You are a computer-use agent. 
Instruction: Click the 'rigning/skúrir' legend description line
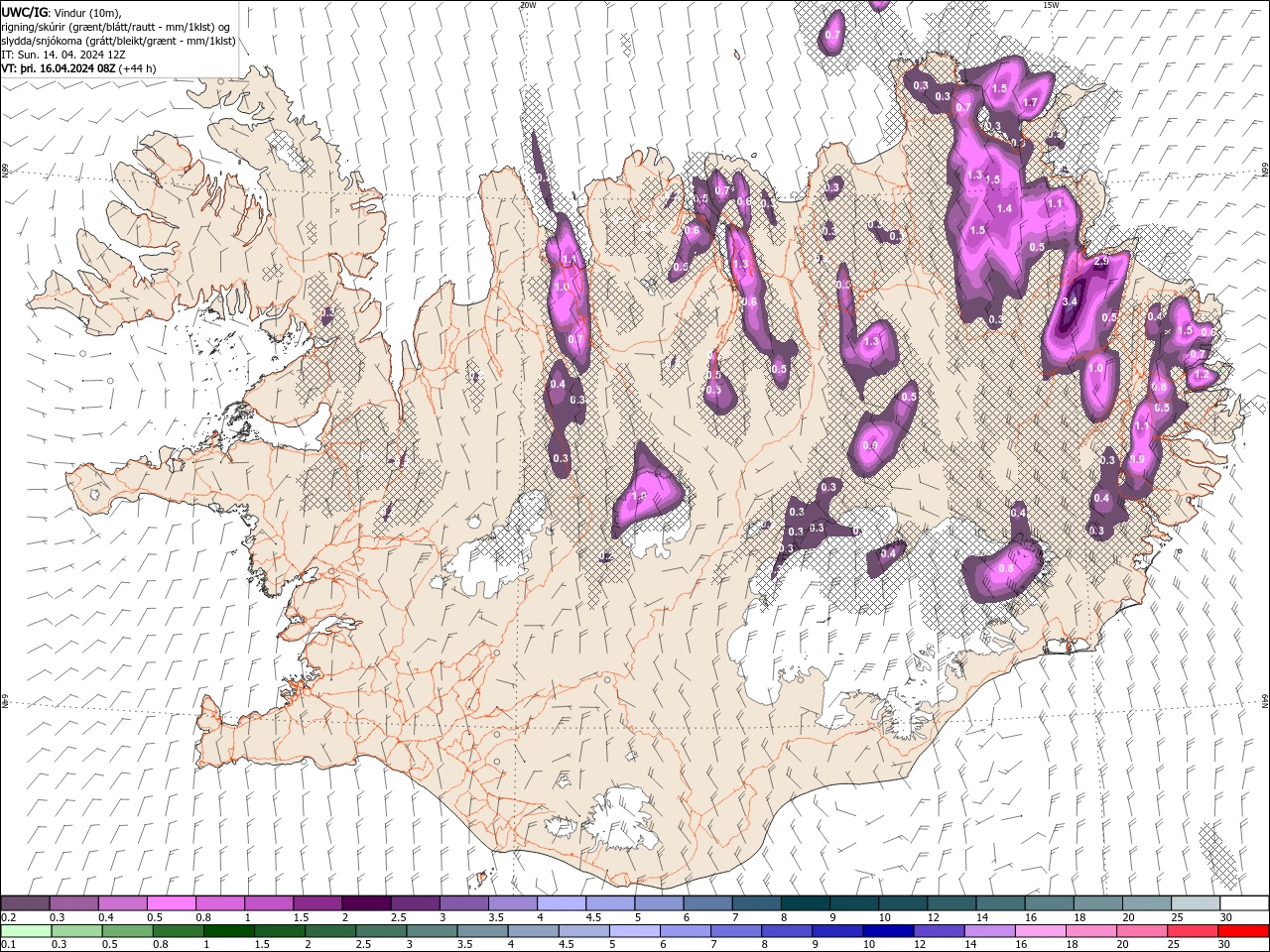[116, 27]
